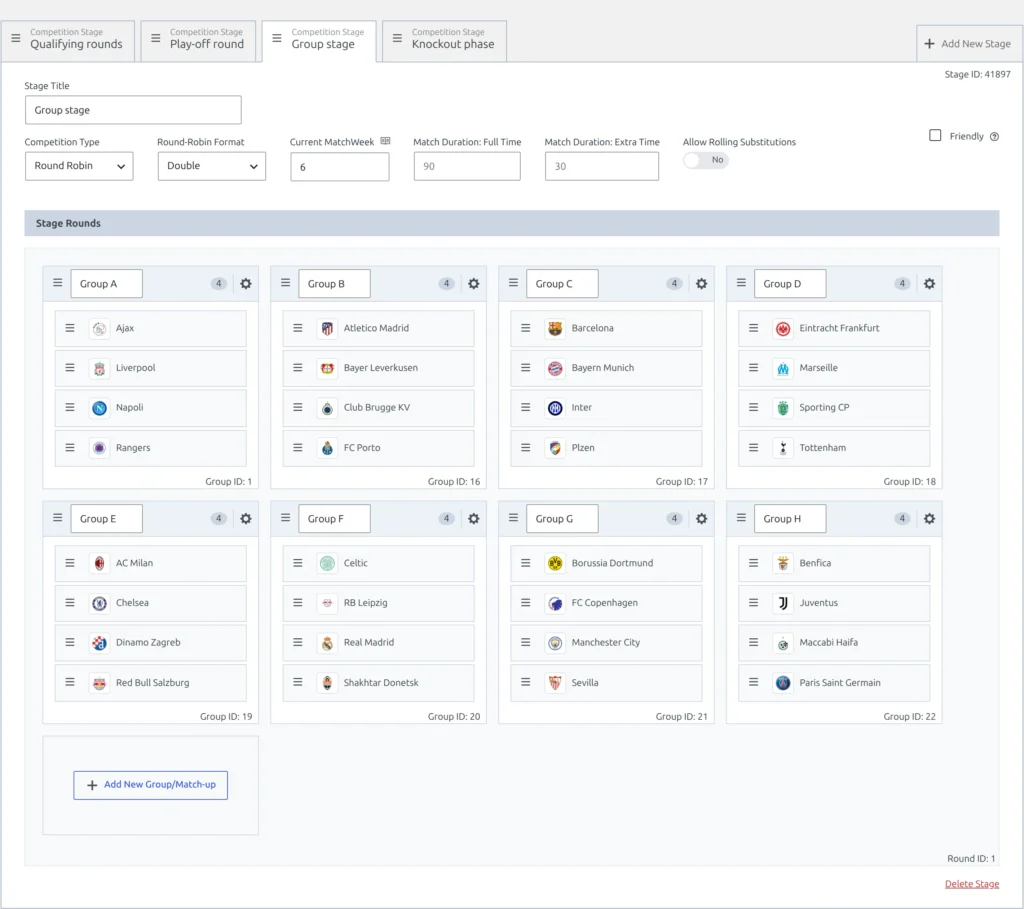1024x909 pixels.
Task: Click the Paris Saint Germain crest
Action: 783,683
